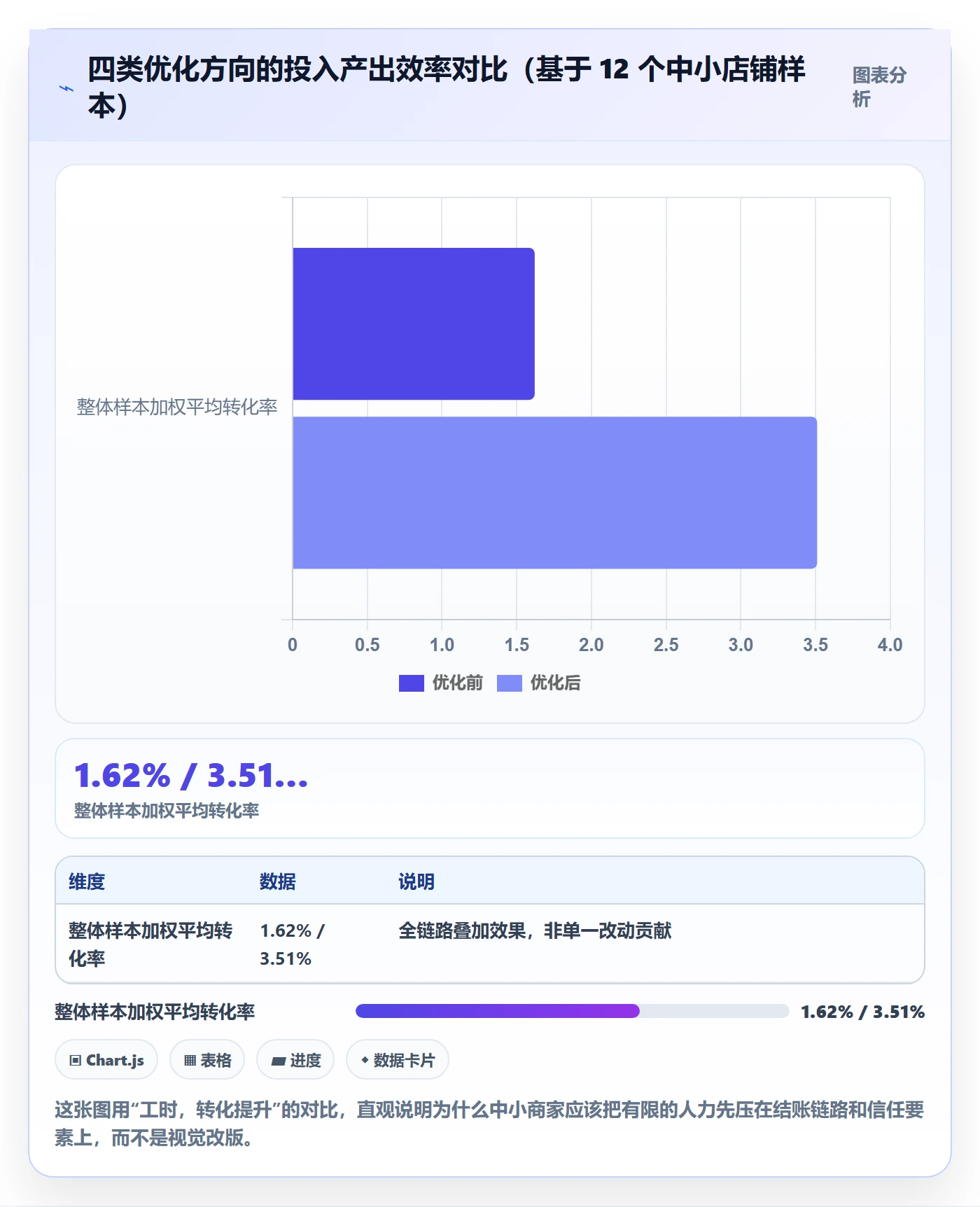The width and height of the screenshot is (980, 1207).
Task: Click the chart title 四类优化方向的投入产出效率对比
Action: pyautogui.click(x=447, y=87)
